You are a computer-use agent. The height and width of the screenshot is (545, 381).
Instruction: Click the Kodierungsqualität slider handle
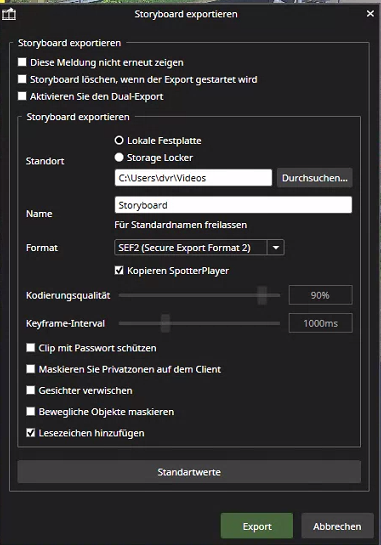click(262, 295)
